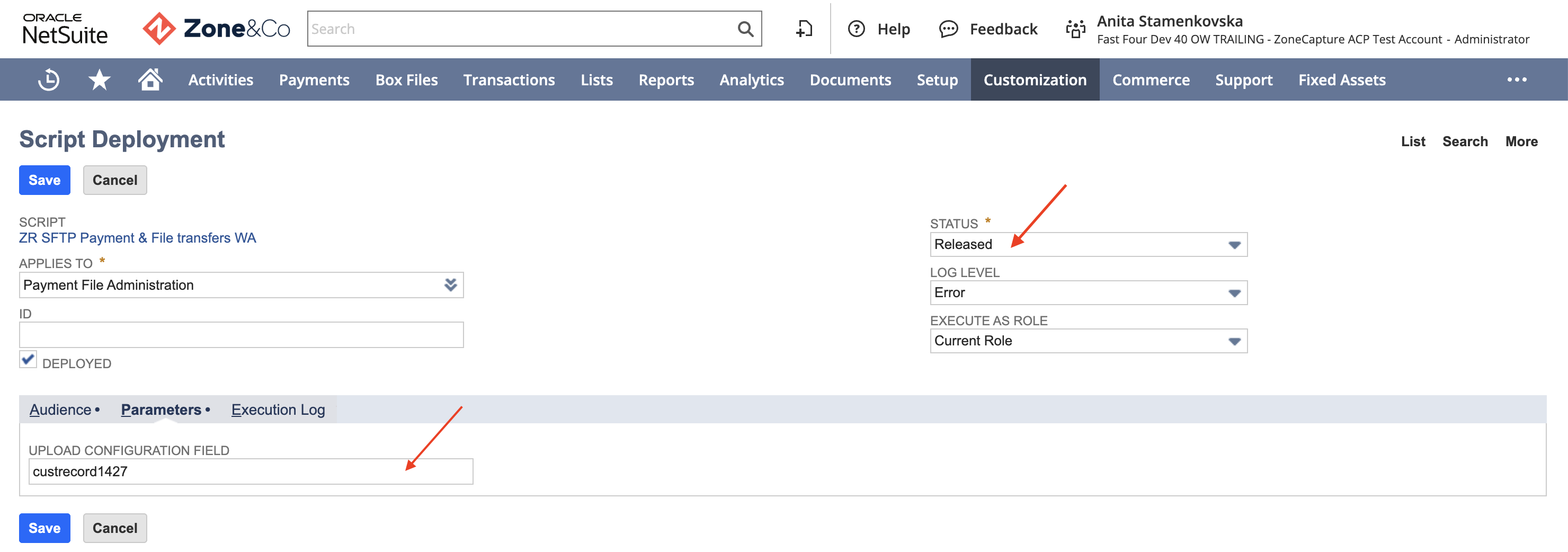Open the Create New page icon
This screenshot has height=552, width=1568.
click(x=804, y=29)
